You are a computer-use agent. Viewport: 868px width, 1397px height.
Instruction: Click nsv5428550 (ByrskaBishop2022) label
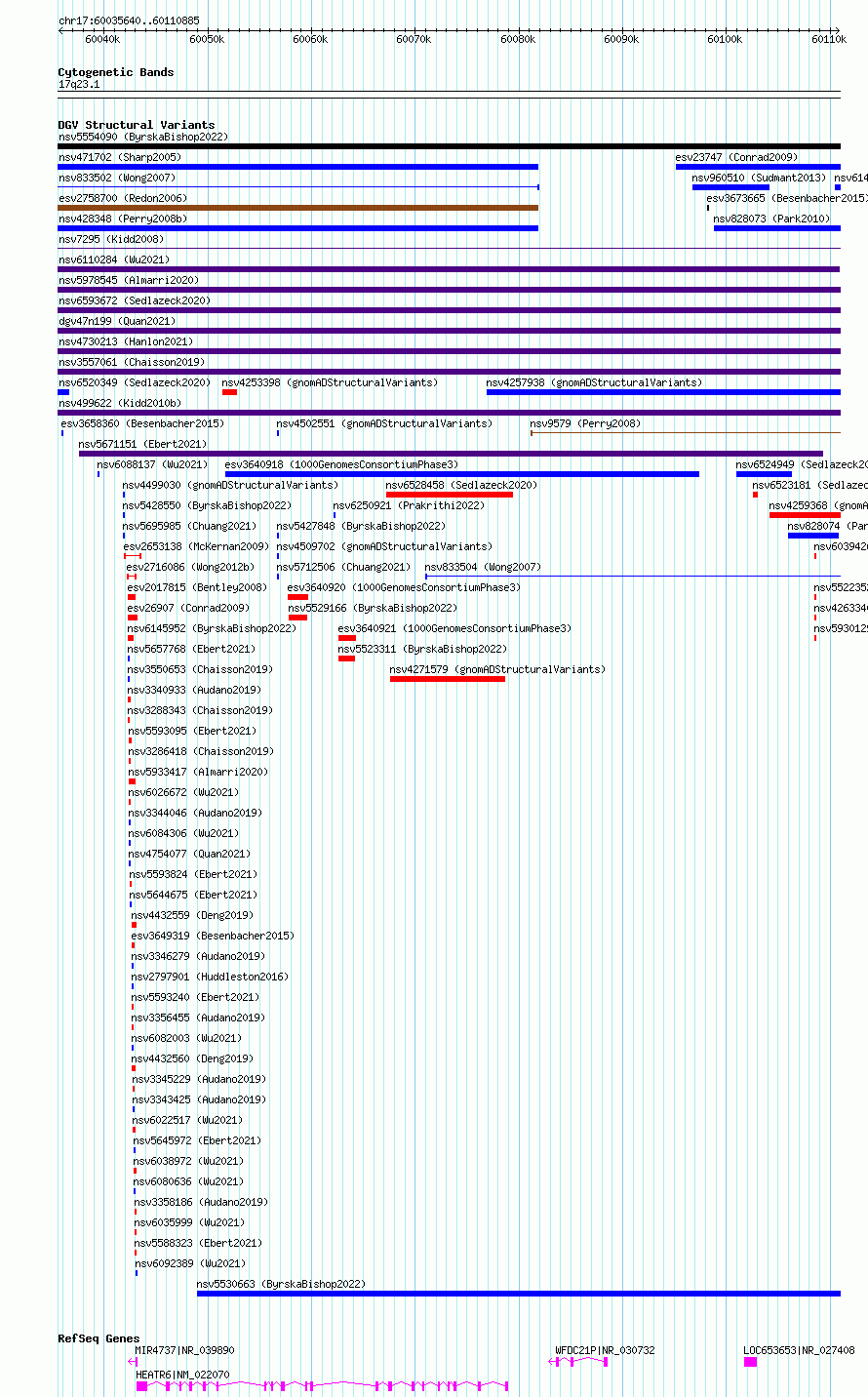[207, 505]
